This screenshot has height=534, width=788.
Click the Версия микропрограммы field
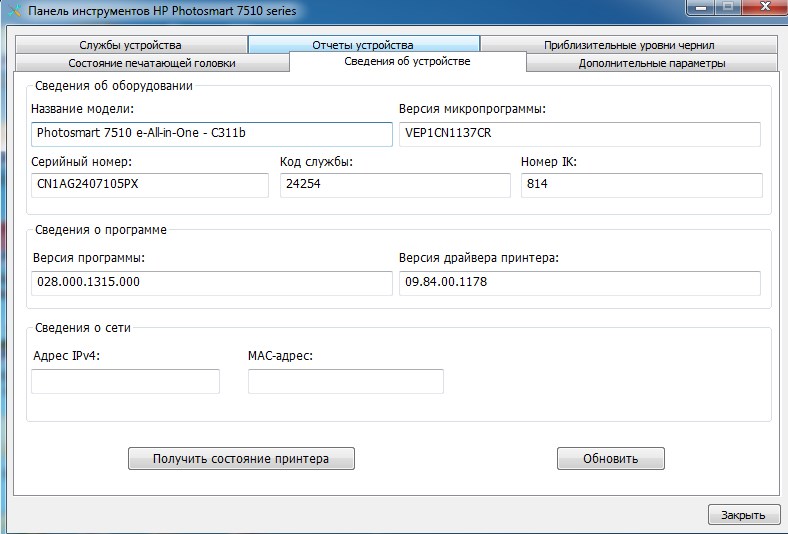(x=579, y=134)
